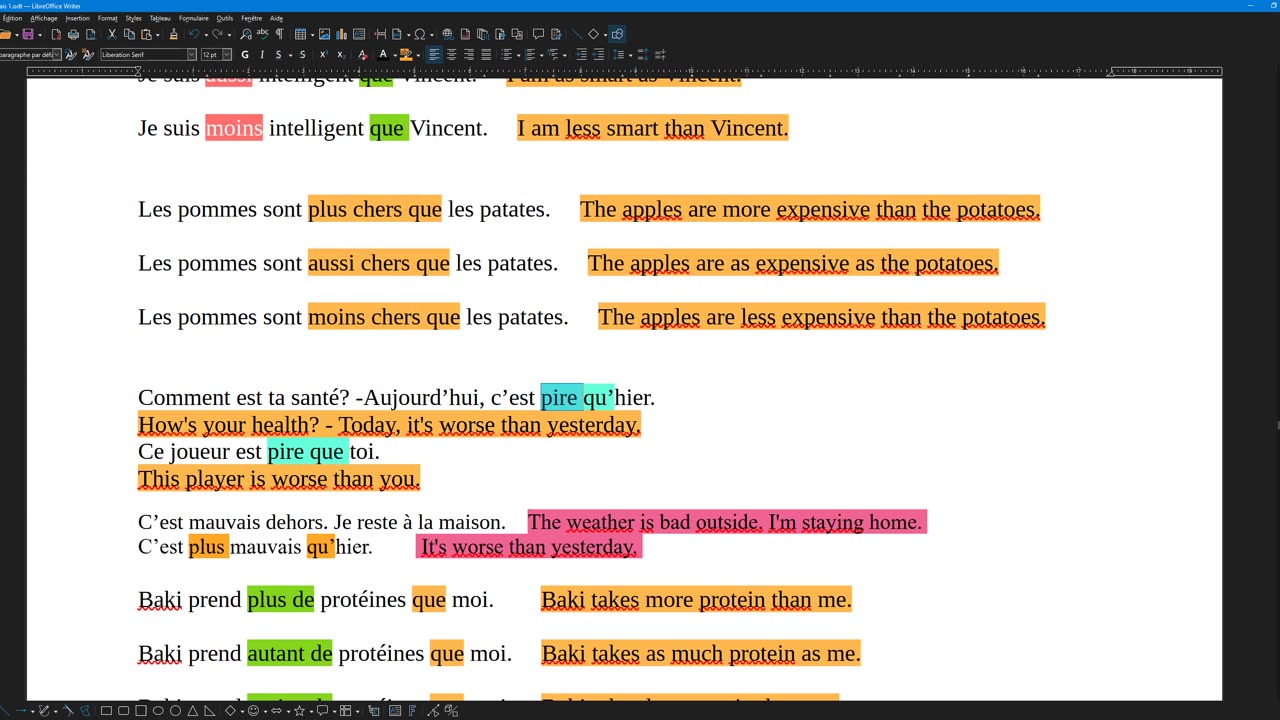The height and width of the screenshot is (720, 1280).
Task: Click the font color (A) button
Action: [x=383, y=55]
